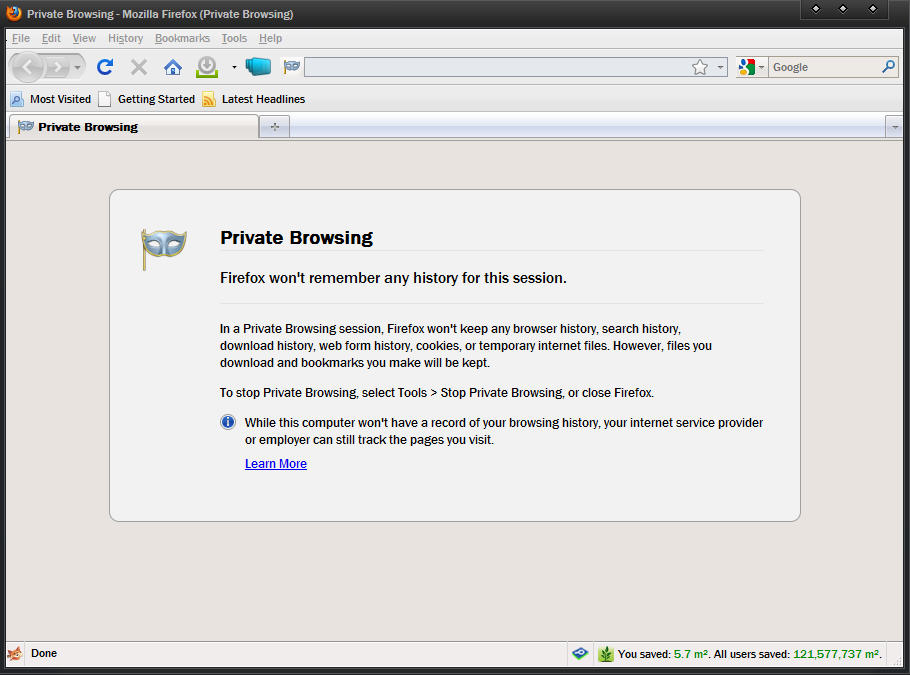Open Latest Headlines feed bookmark
Viewport: 910px width, 675px height.
coord(254,99)
